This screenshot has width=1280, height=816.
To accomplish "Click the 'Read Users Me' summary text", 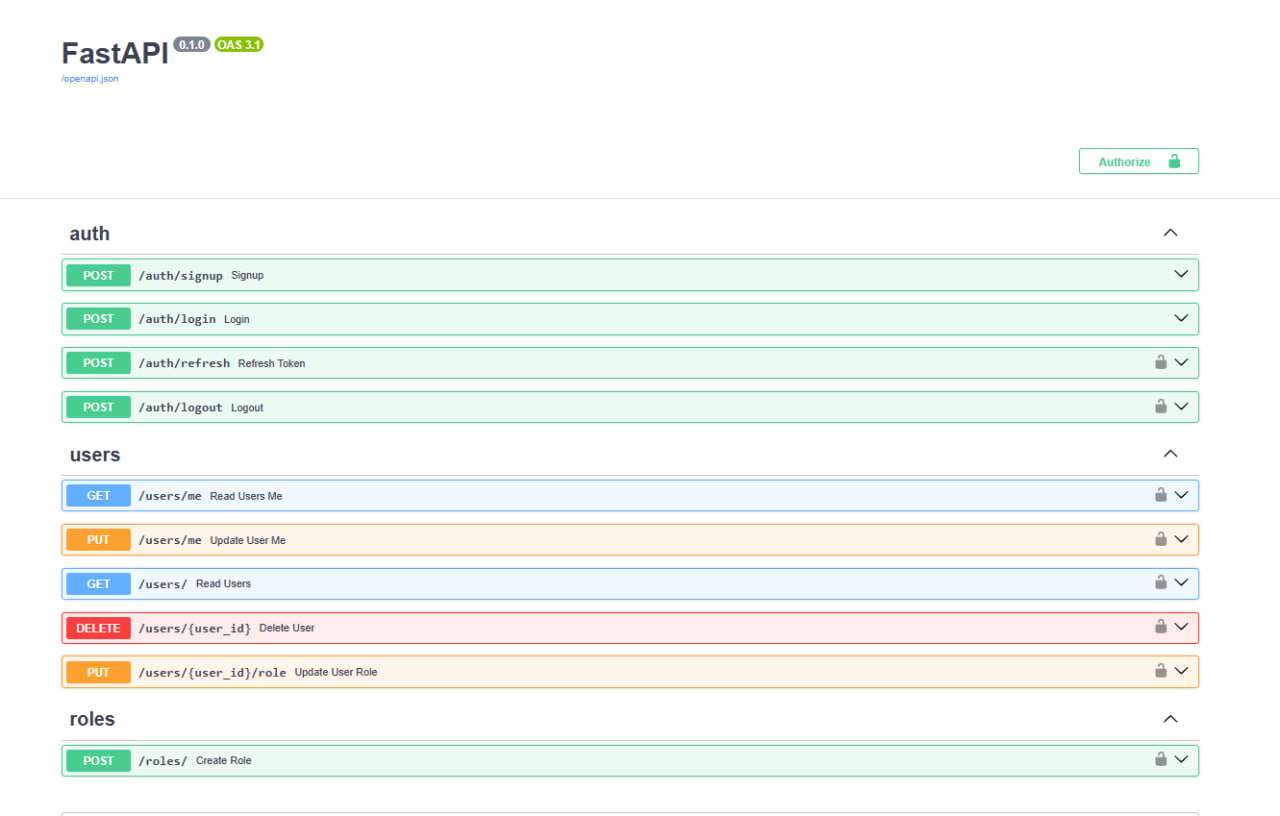I will click(x=246, y=496).
